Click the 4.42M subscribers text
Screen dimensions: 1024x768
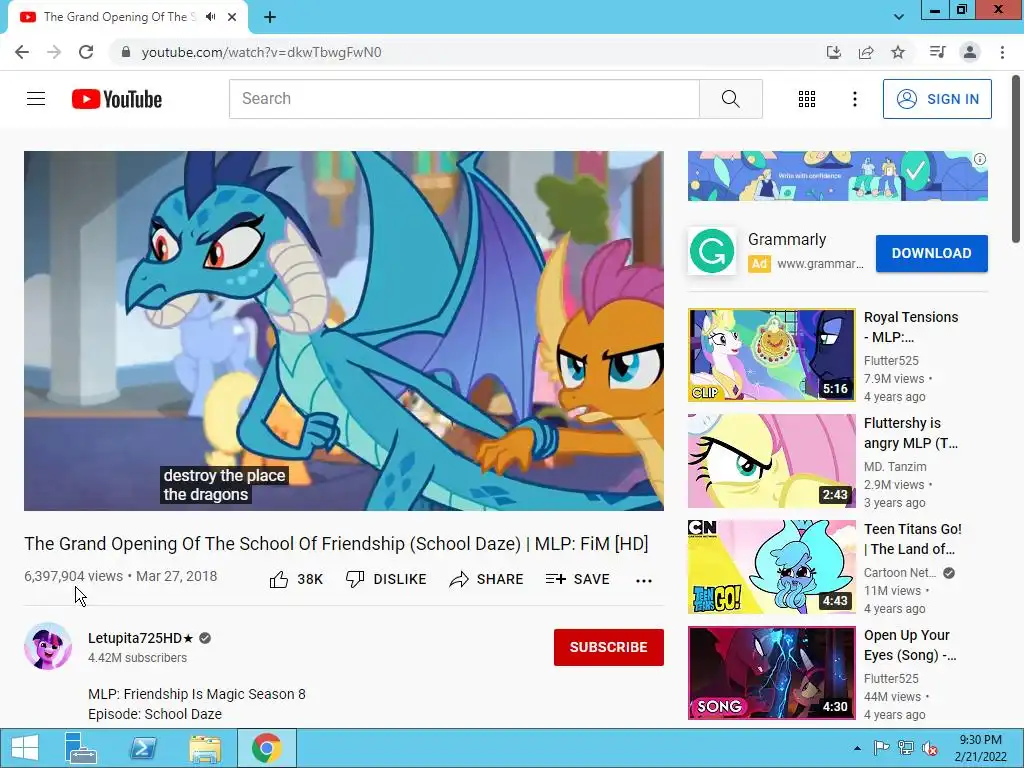click(x=137, y=658)
